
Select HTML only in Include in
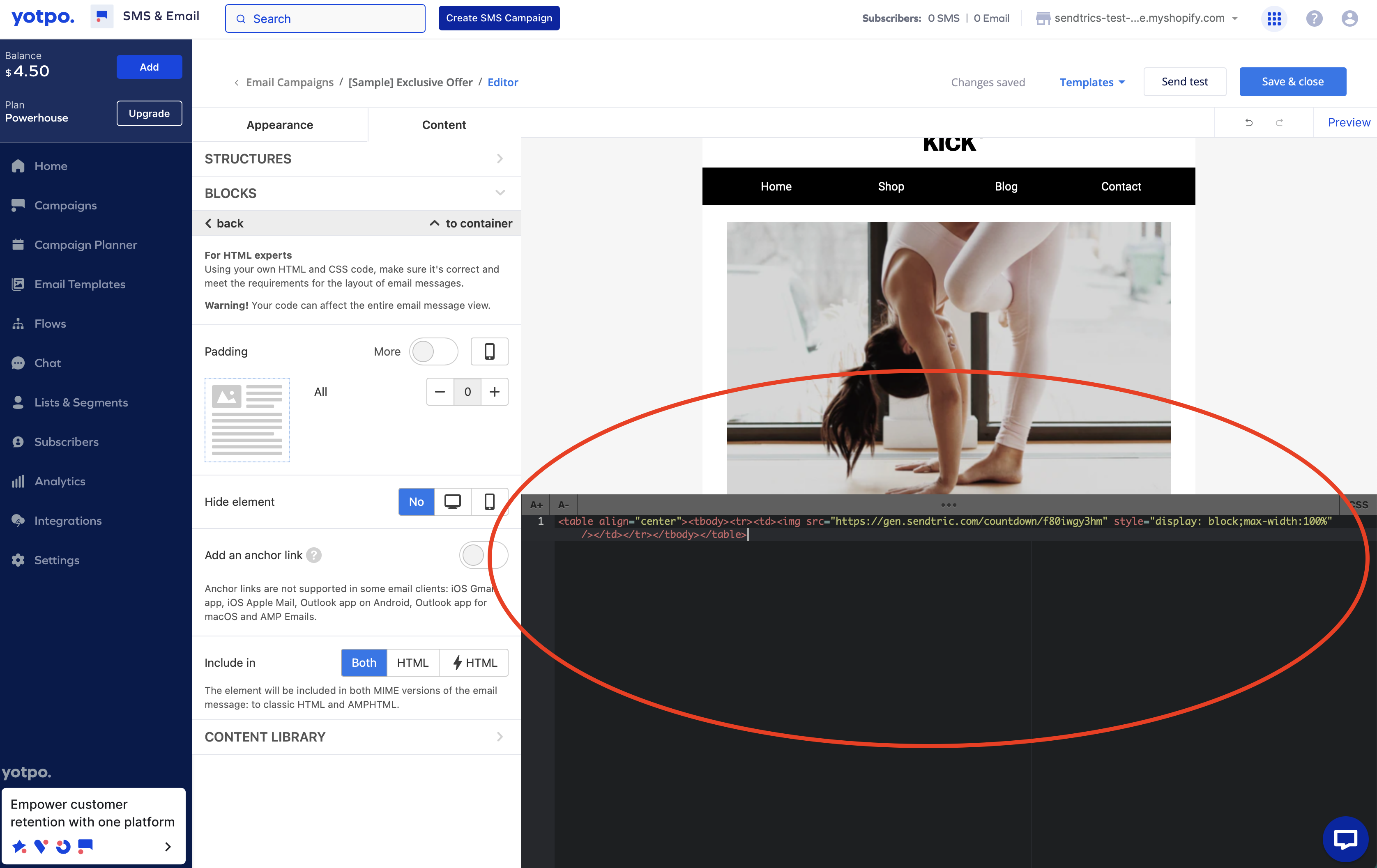[x=412, y=663]
